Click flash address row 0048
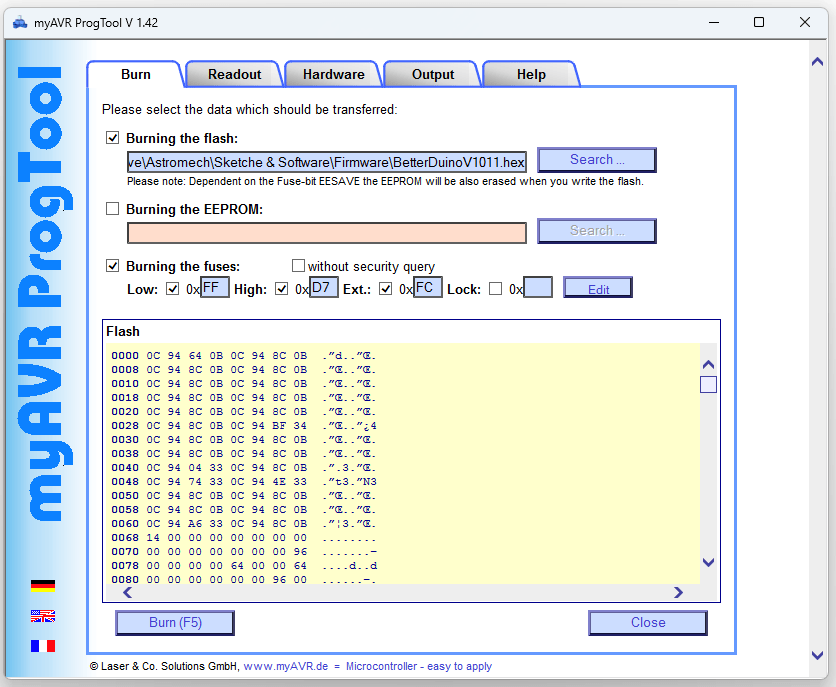Screen dimensions: 836x687 pos(244,481)
